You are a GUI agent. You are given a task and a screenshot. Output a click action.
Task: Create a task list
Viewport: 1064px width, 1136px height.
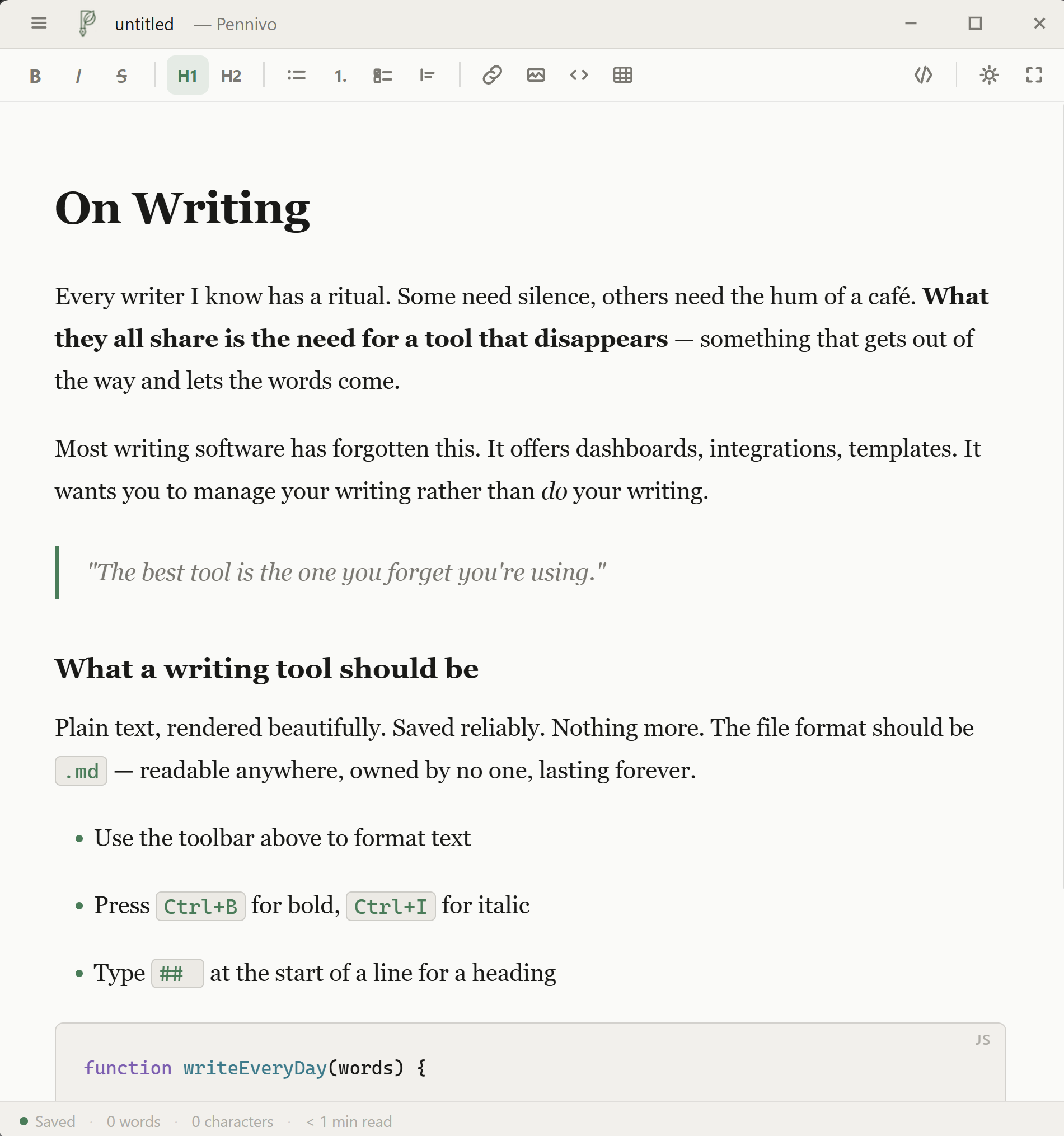(x=382, y=75)
